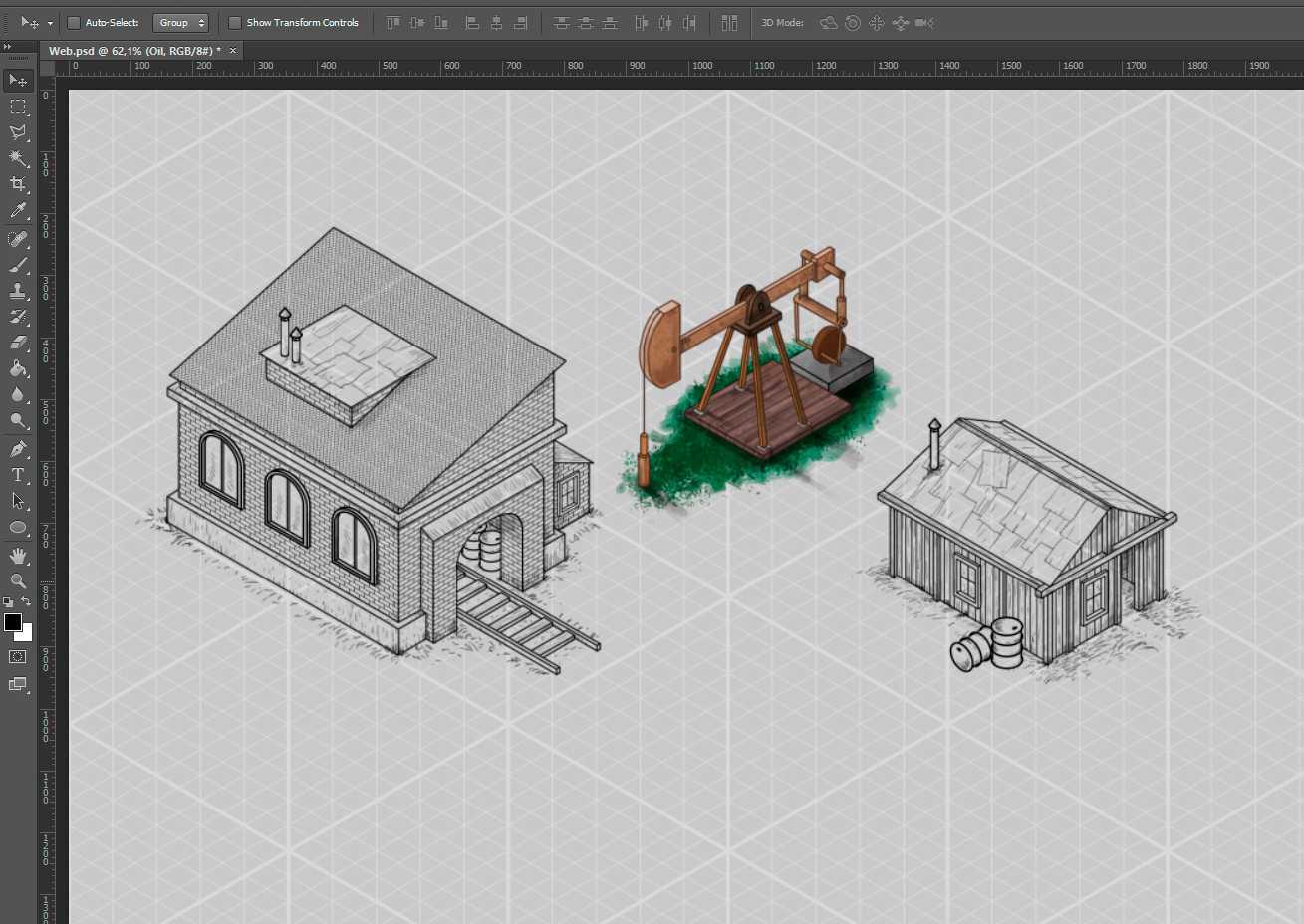The height and width of the screenshot is (924, 1304).
Task: Swap foreground and background colors
Action: [x=27, y=601]
